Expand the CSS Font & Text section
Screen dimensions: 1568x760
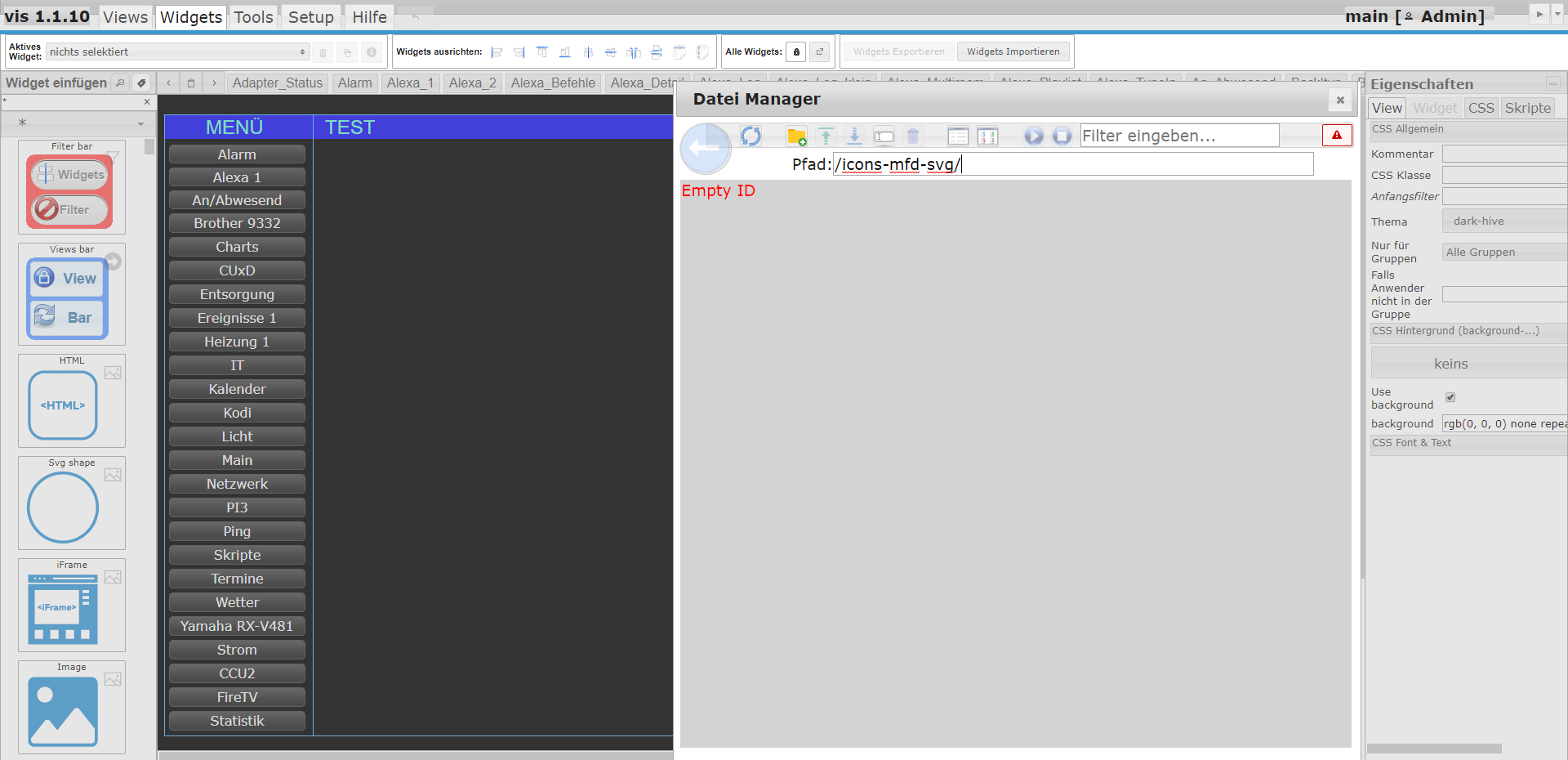pos(1468,443)
